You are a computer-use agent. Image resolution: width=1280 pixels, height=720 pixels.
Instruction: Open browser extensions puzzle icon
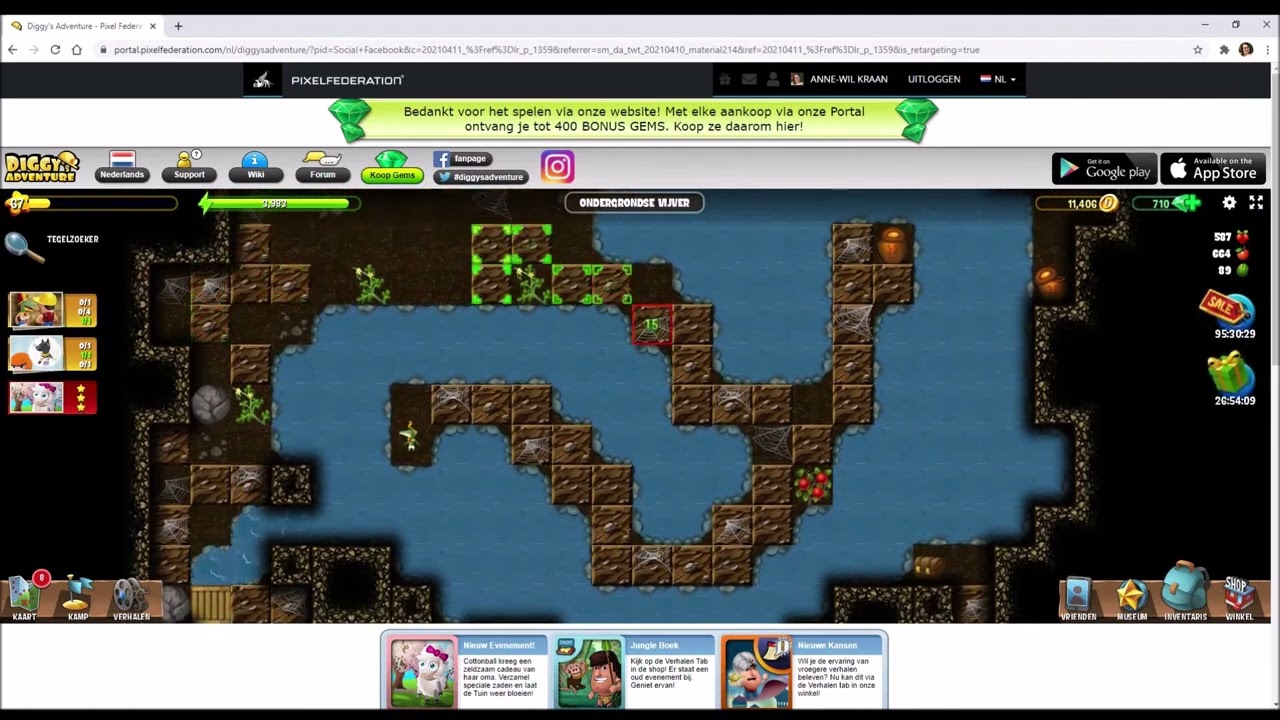pos(1223,50)
